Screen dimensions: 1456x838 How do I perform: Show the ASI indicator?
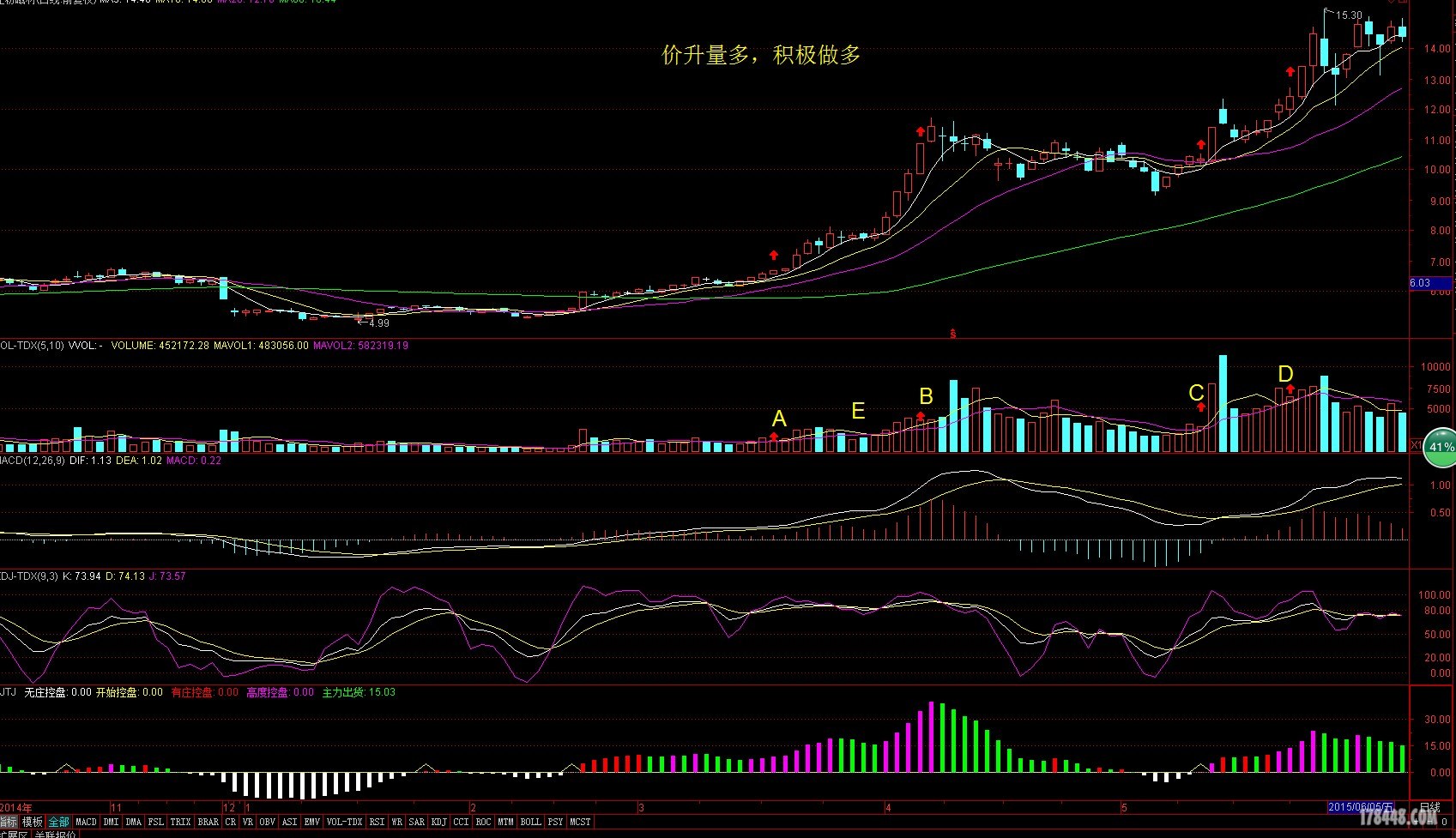click(x=290, y=822)
